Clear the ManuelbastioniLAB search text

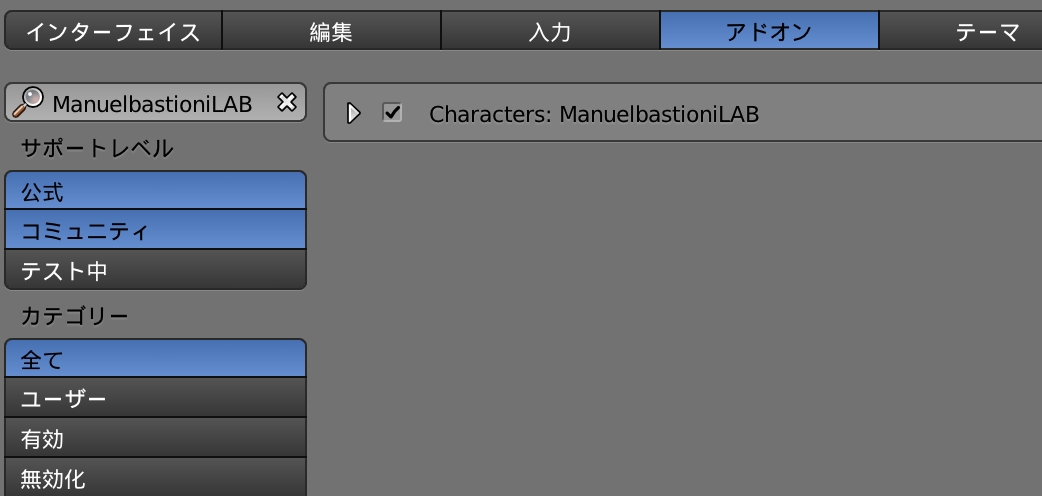pos(286,102)
